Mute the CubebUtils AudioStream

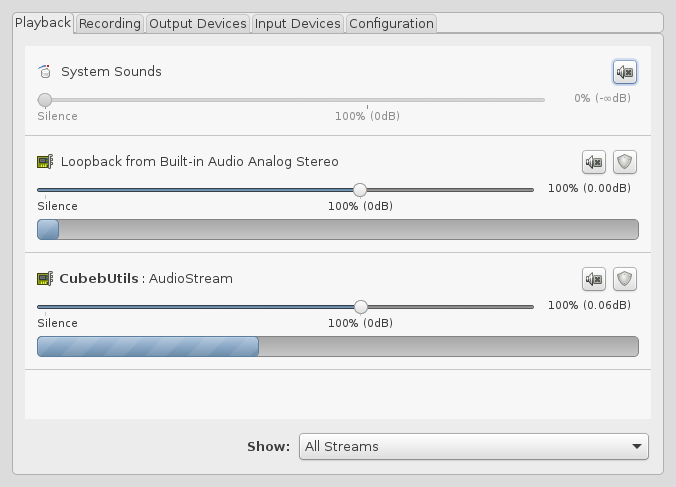point(594,279)
